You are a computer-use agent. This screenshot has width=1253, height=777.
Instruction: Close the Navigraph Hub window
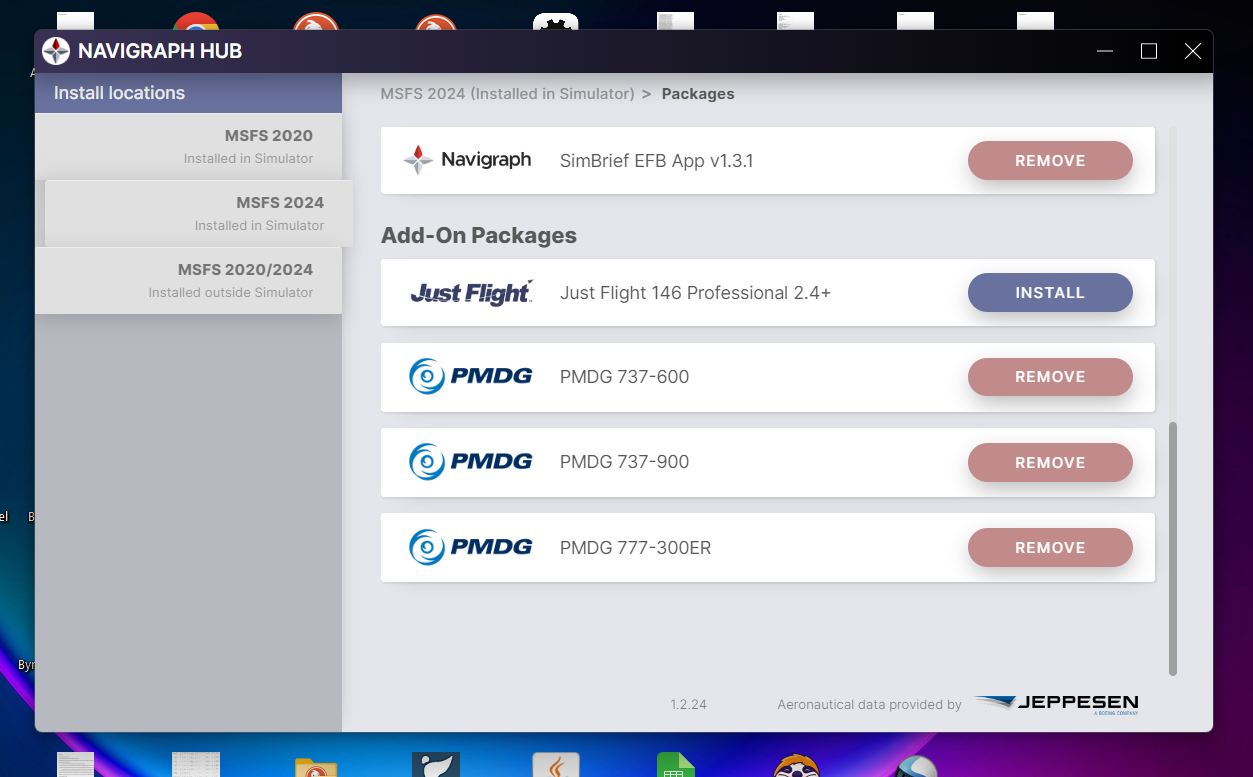1193,51
